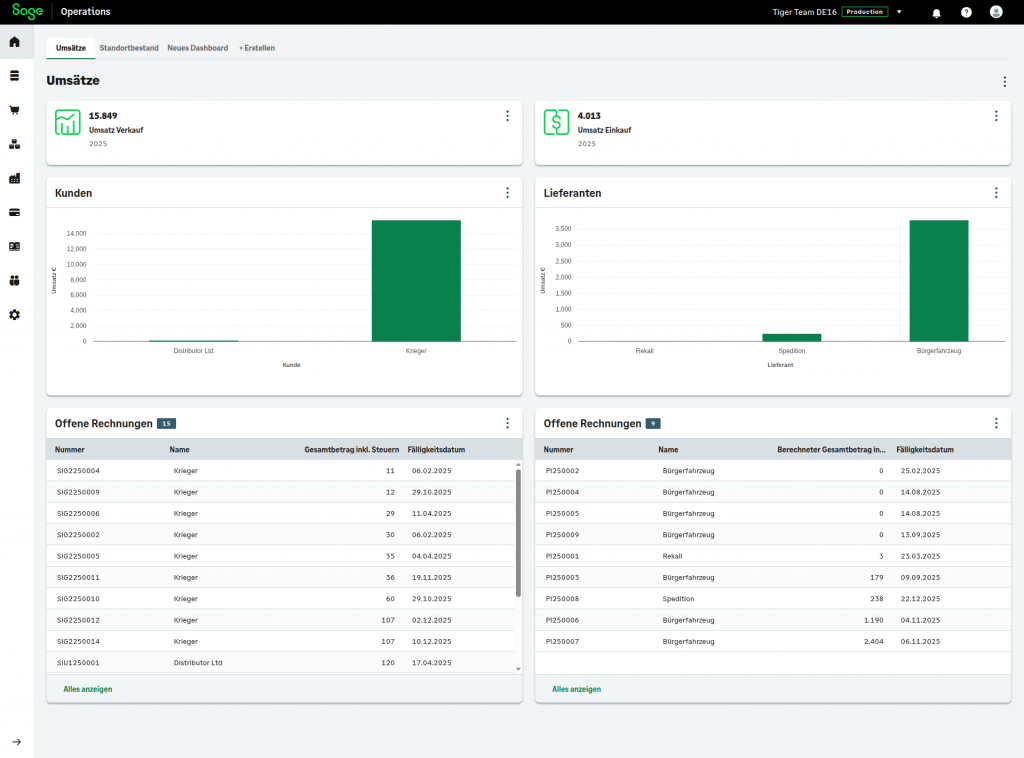Open the Umsatz Verkauf card options menu
This screenshot has width=1024, height=758.
click(x=507, y=116)
